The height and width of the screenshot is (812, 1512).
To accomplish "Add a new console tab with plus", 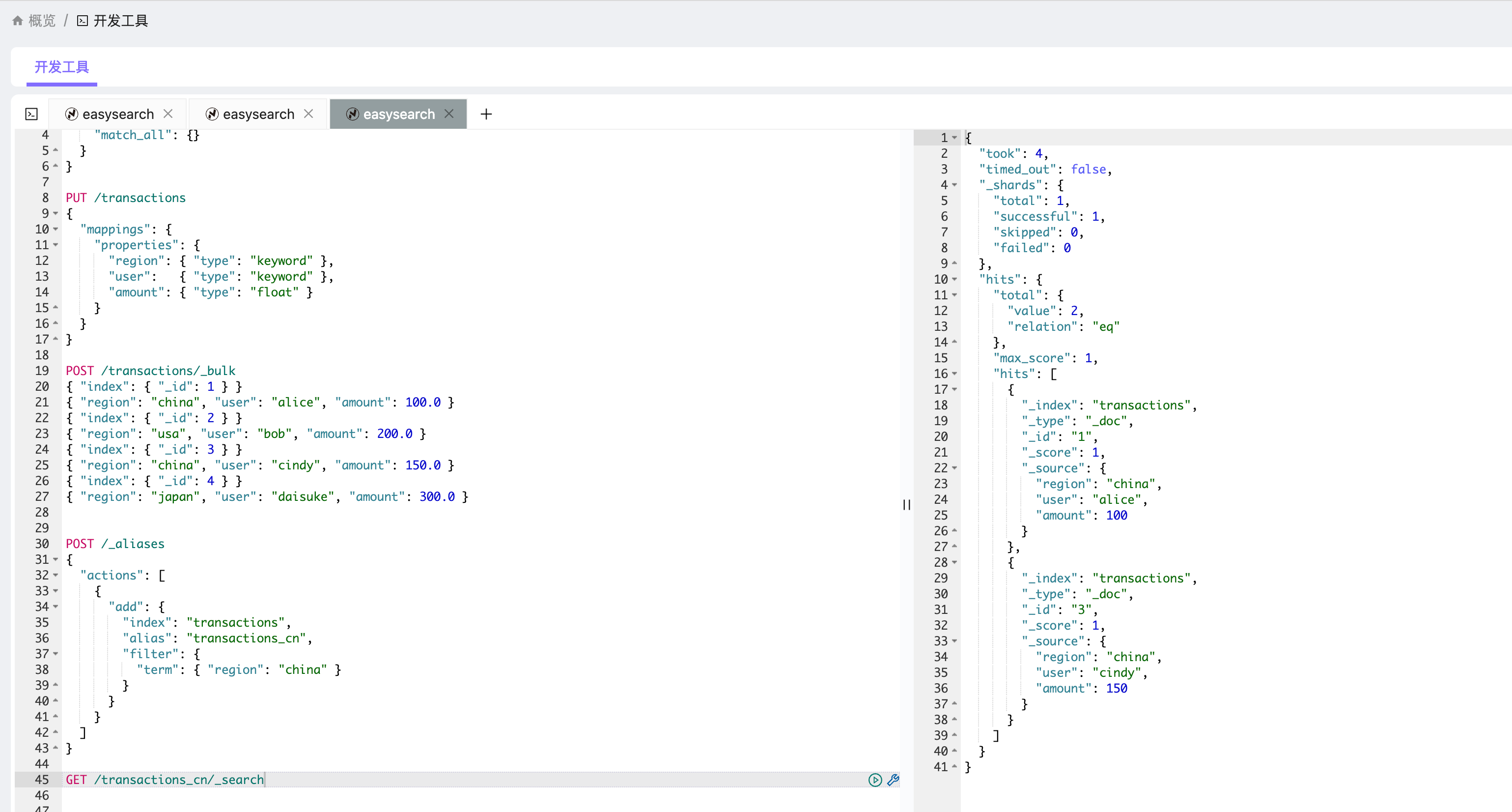I will (486, 114).
